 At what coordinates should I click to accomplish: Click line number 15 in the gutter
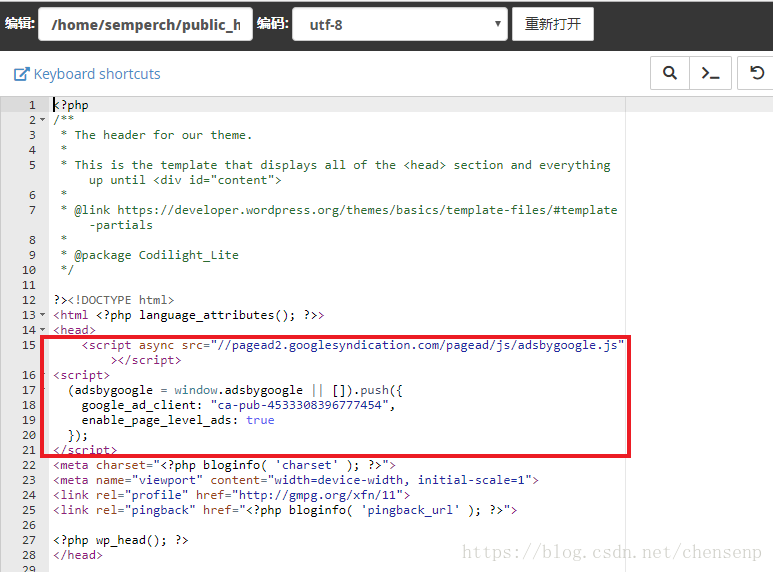[x=29, y=345]
